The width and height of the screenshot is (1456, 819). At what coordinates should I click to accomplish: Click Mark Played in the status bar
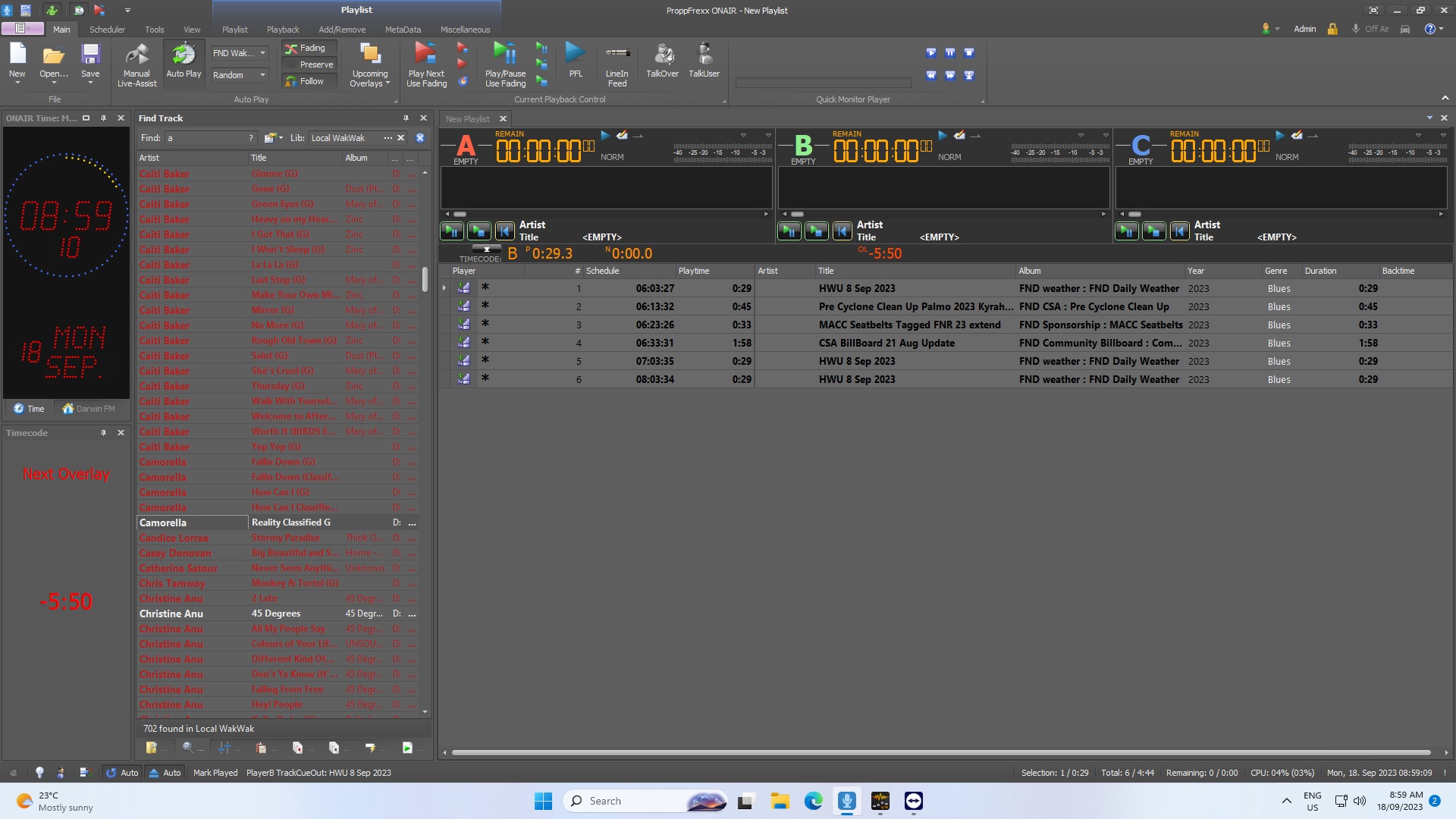tap(215, 773)
